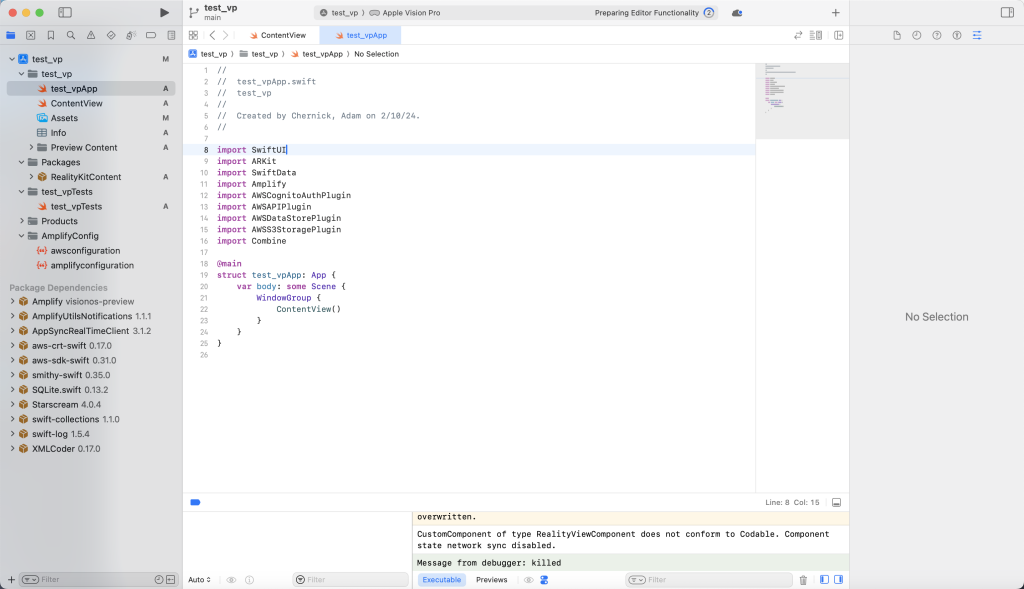Open the Find navigator magnifying glass
The width and height of the screenshot is (1024, 589).
(70, 33)
